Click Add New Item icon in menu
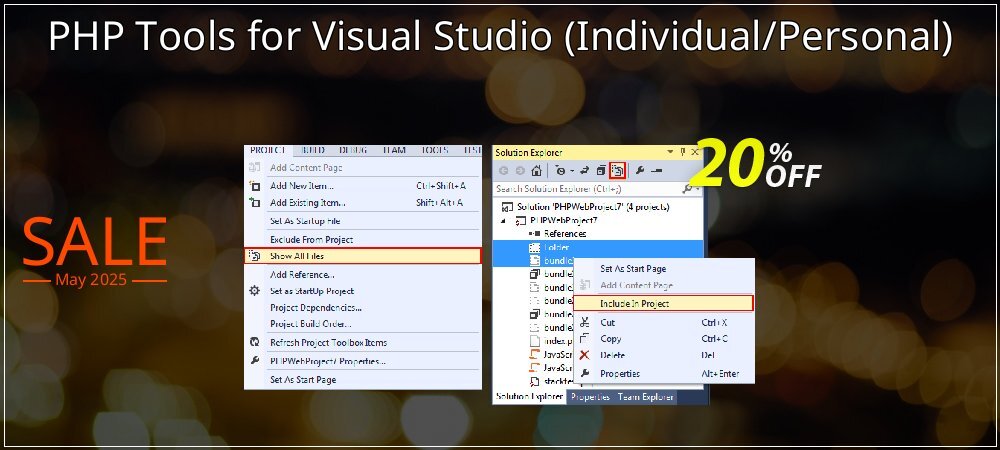The height and width of the screenshot is (450, 1000). (254, 186)
